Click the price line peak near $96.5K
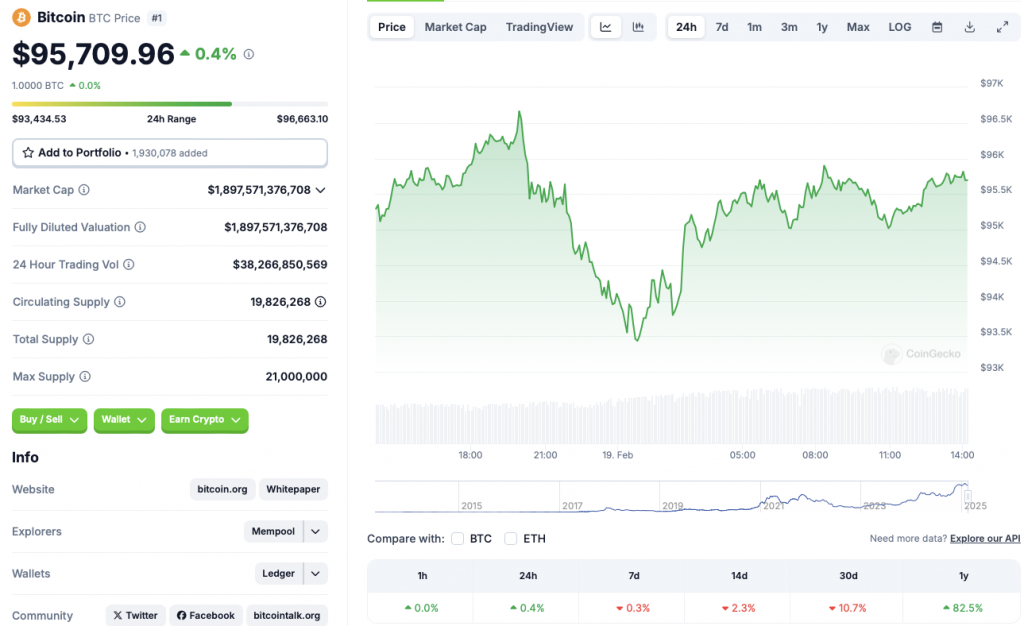 coord(520,112)
